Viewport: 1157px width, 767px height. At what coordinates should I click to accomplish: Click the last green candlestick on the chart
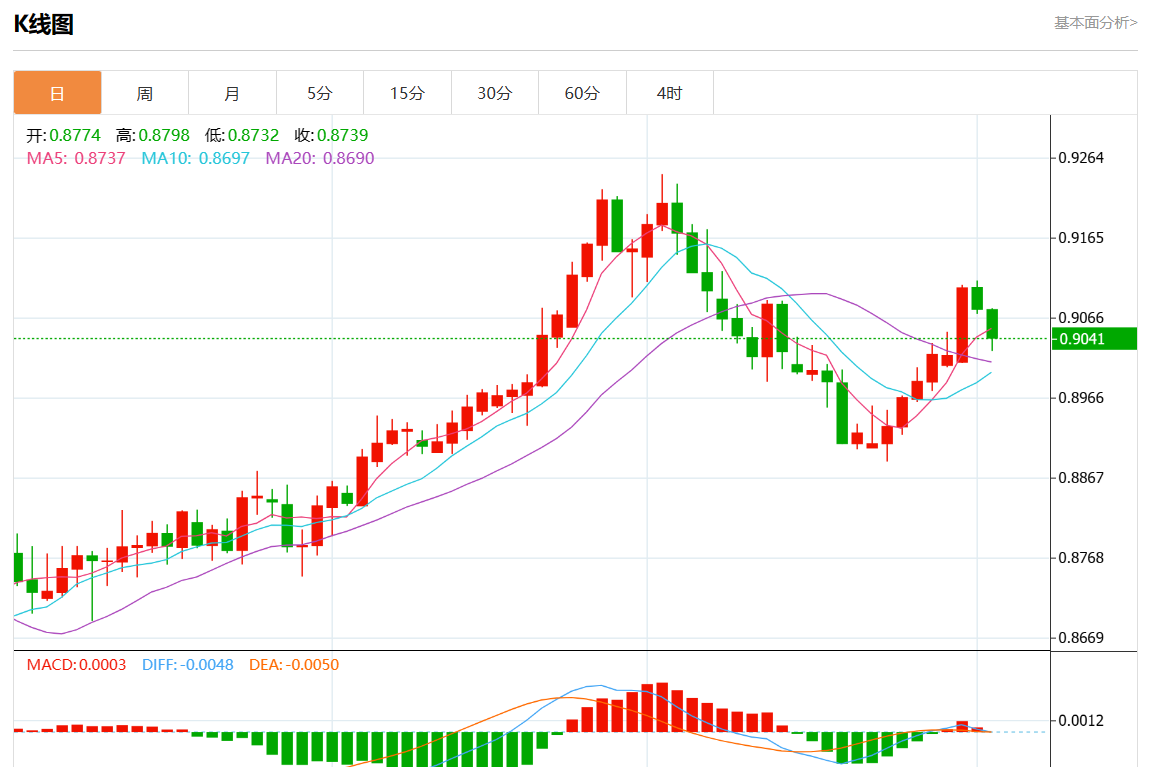point(992,323)
